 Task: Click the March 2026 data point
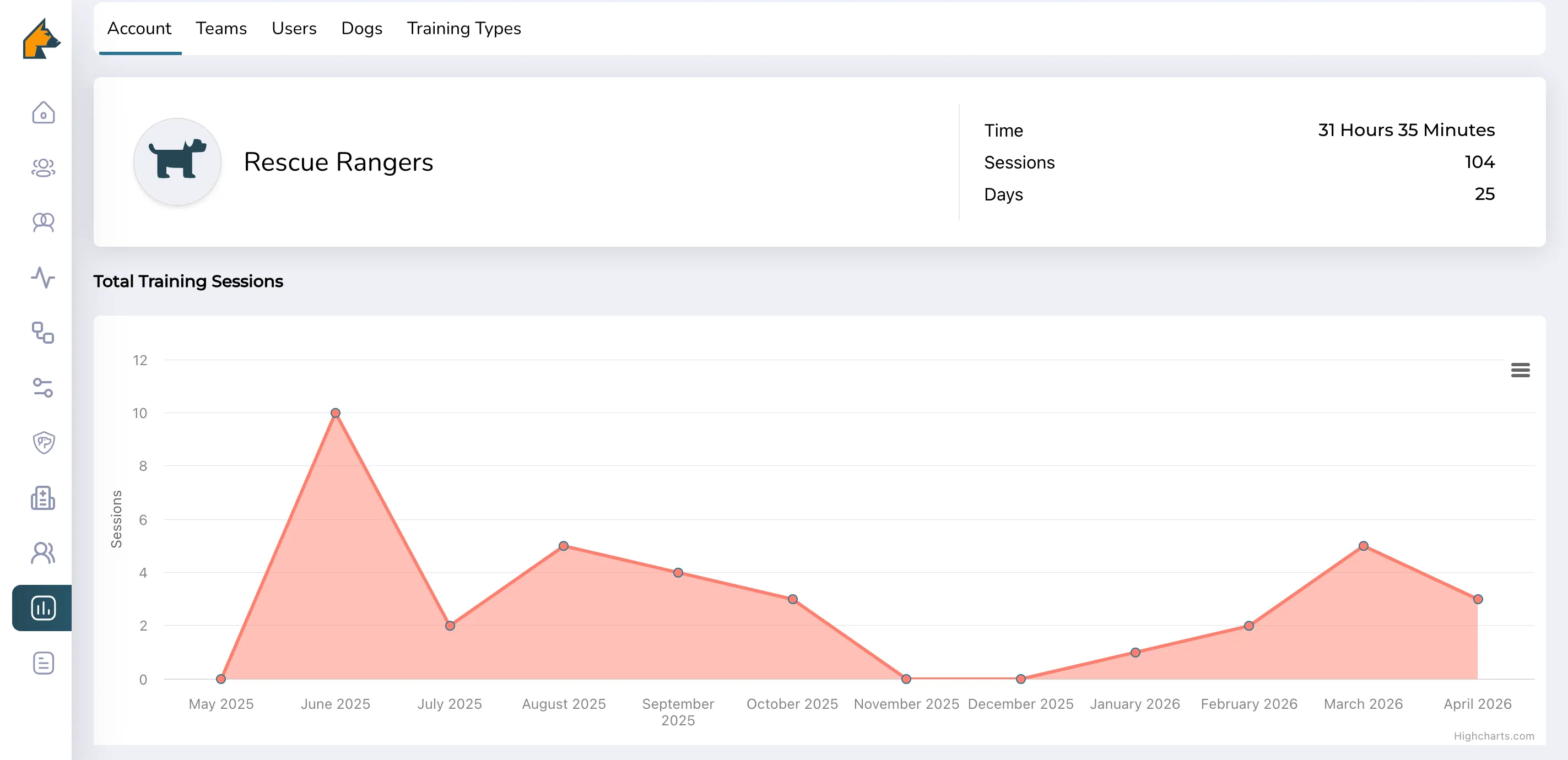pos(1364,546)
